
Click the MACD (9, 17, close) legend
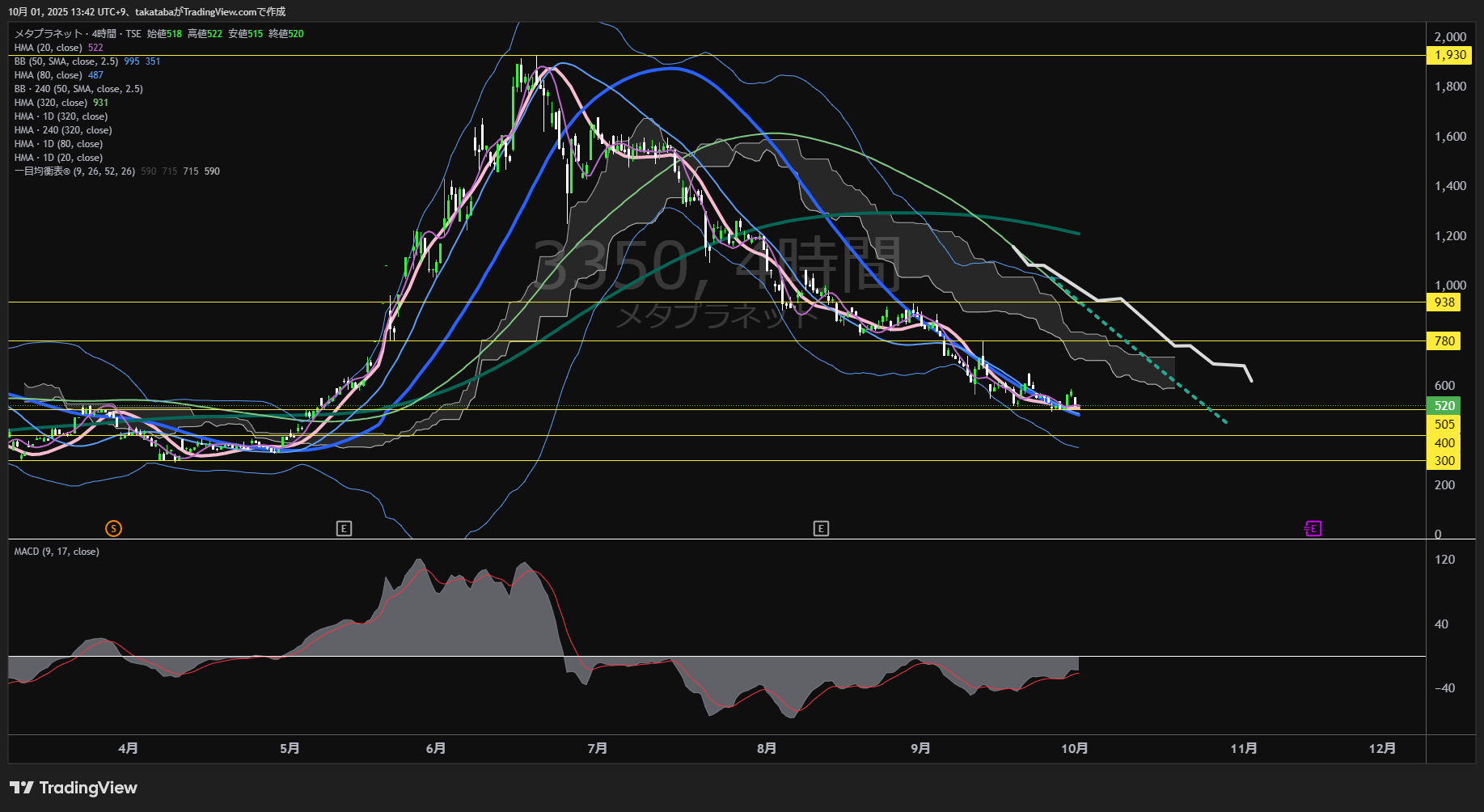pyautogui.click(x=57, y=552)
